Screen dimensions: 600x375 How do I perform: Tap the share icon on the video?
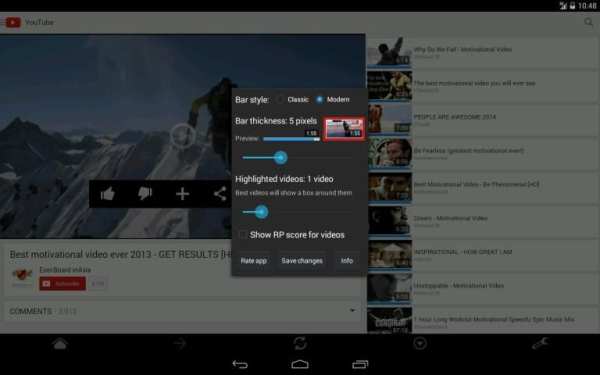(x=220, y=194)
